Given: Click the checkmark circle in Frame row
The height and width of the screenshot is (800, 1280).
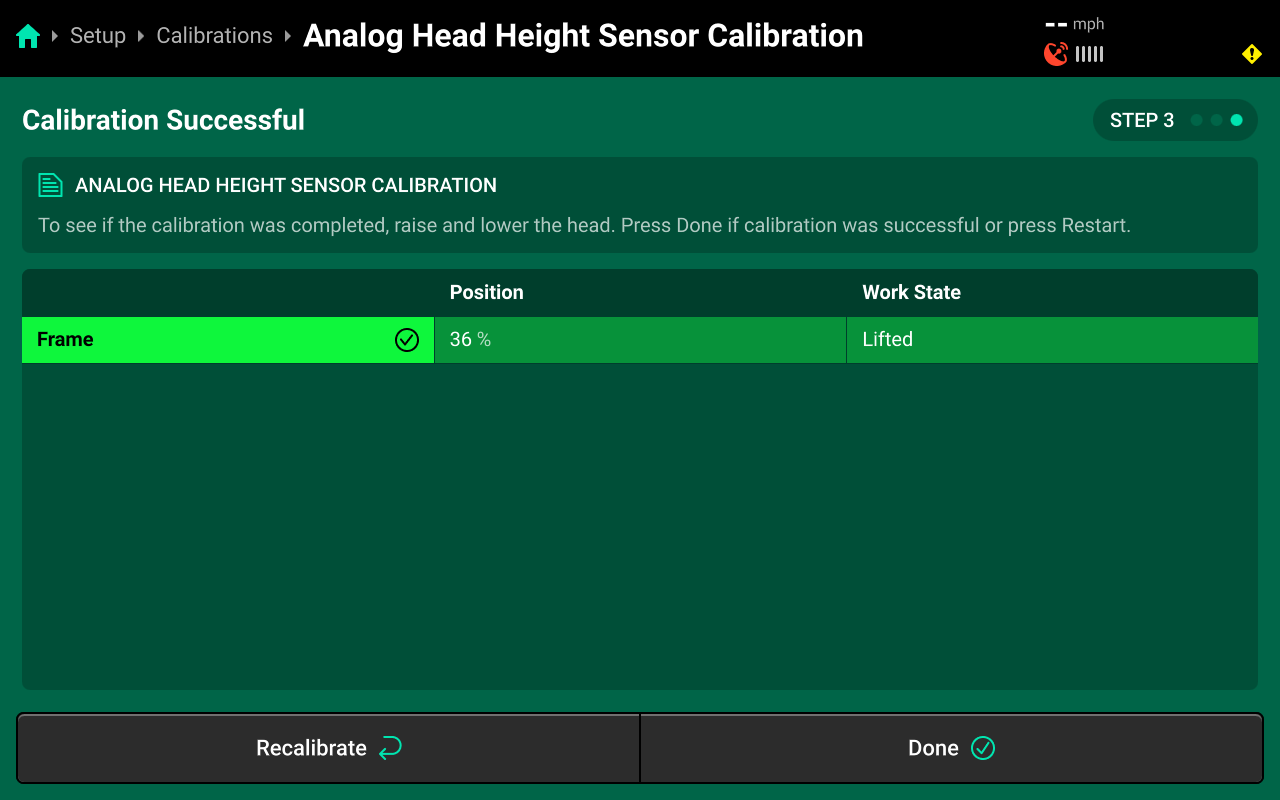Looking at the screenshot, I should pos(407,340).
